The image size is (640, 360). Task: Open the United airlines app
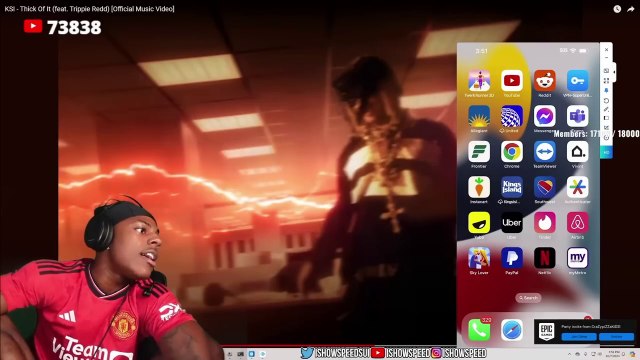512,116
